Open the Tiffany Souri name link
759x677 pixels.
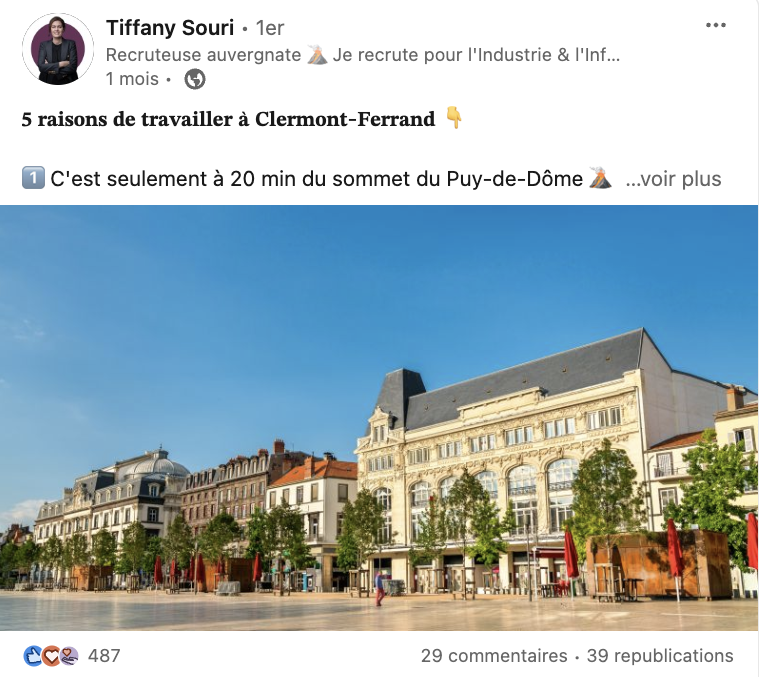[170, 28]
